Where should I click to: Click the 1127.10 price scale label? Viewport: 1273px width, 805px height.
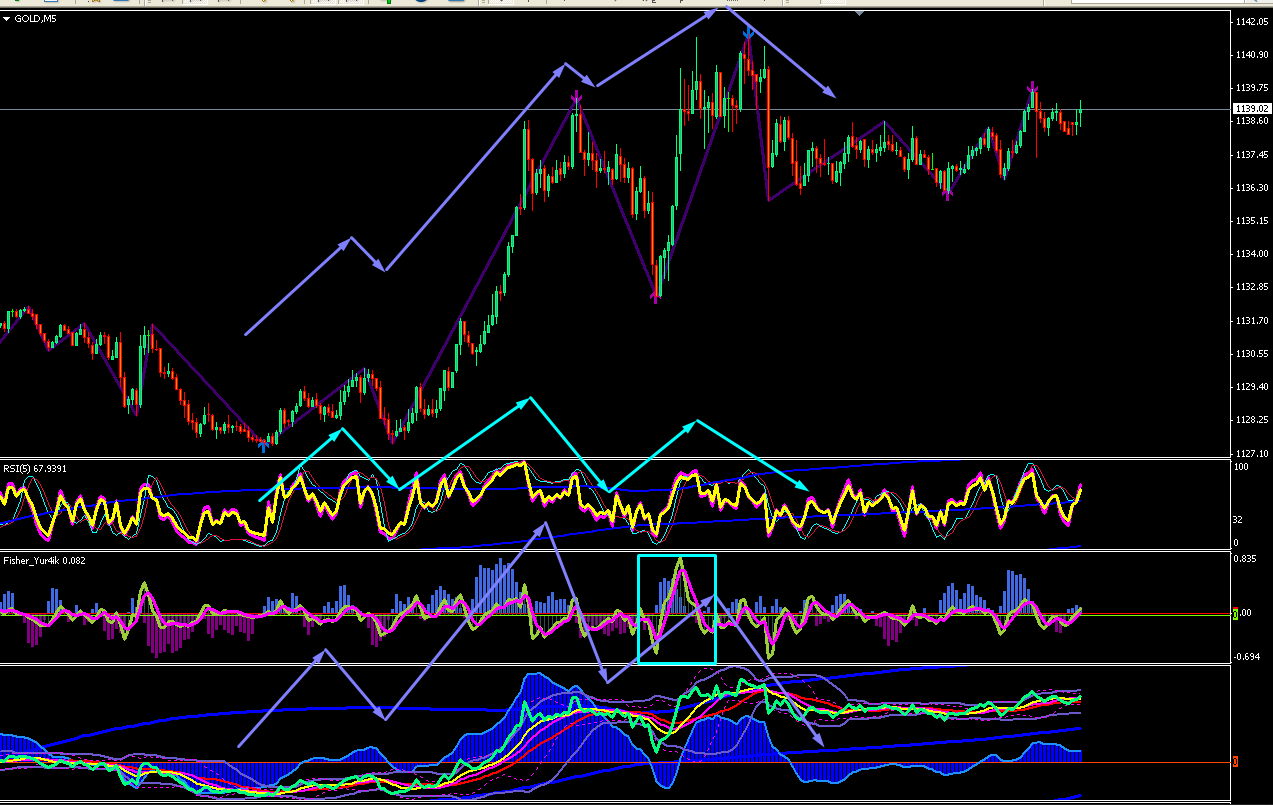(1251, 452)
